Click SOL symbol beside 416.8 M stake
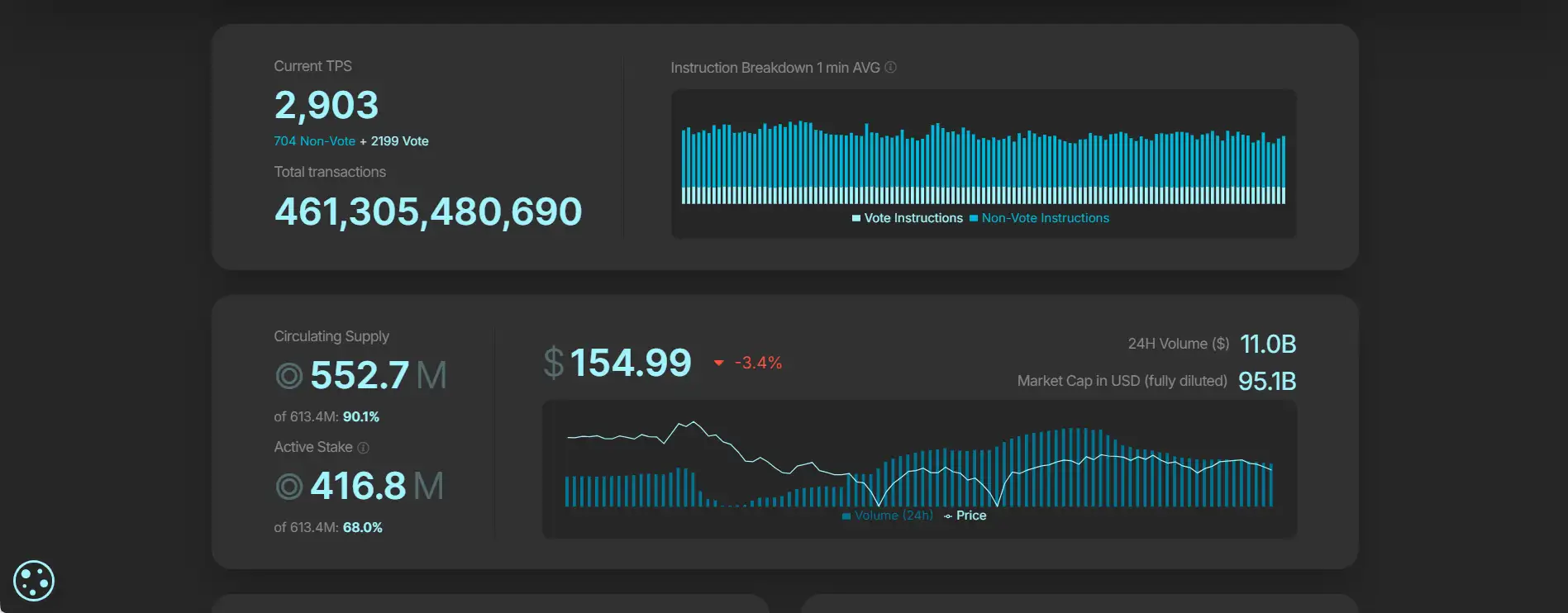The image size is (1568, 613). (288, 487)
